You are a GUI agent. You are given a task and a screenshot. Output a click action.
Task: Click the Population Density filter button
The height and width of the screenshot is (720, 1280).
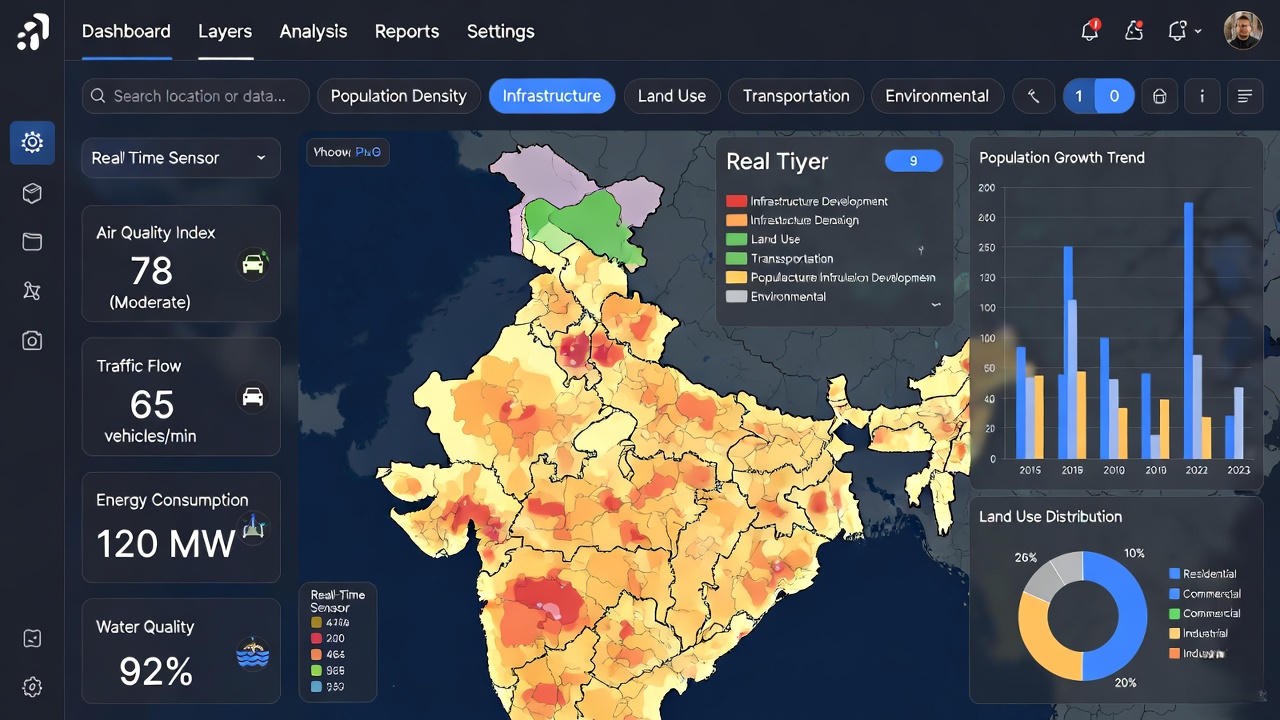[398, 96]
